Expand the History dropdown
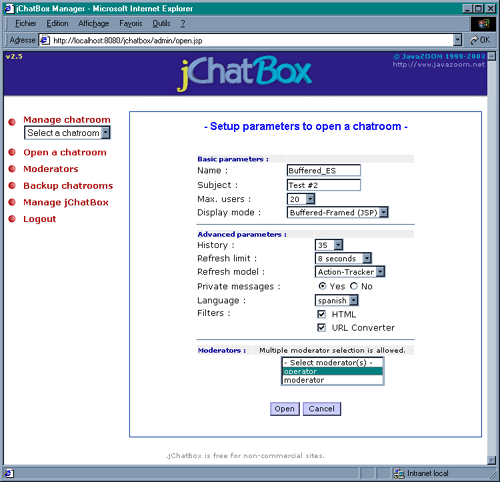 (338, 245)
